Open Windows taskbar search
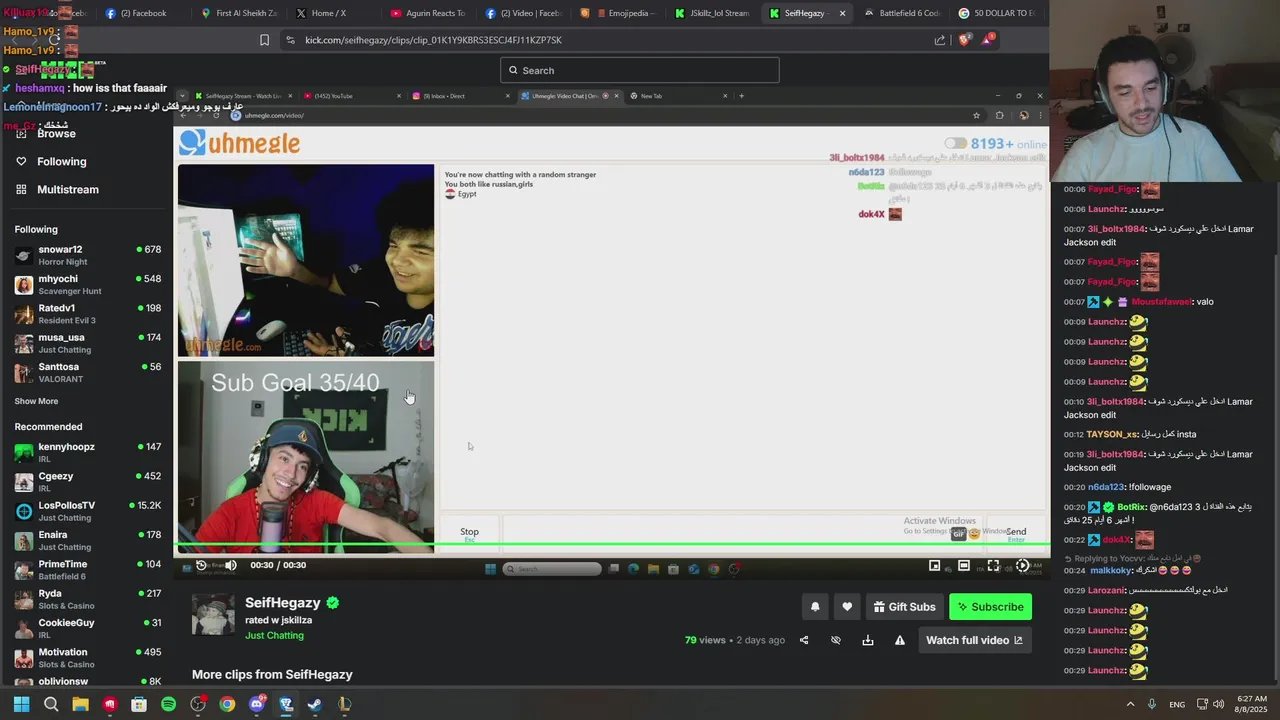 point(51,704)
